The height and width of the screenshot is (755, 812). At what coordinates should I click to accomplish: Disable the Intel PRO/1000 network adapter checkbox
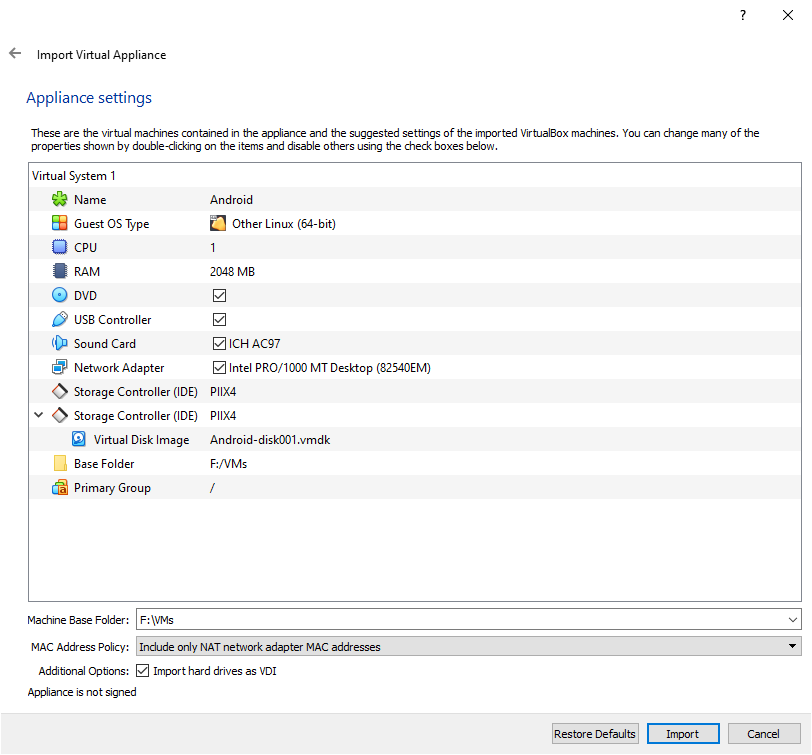pos(220,367)
